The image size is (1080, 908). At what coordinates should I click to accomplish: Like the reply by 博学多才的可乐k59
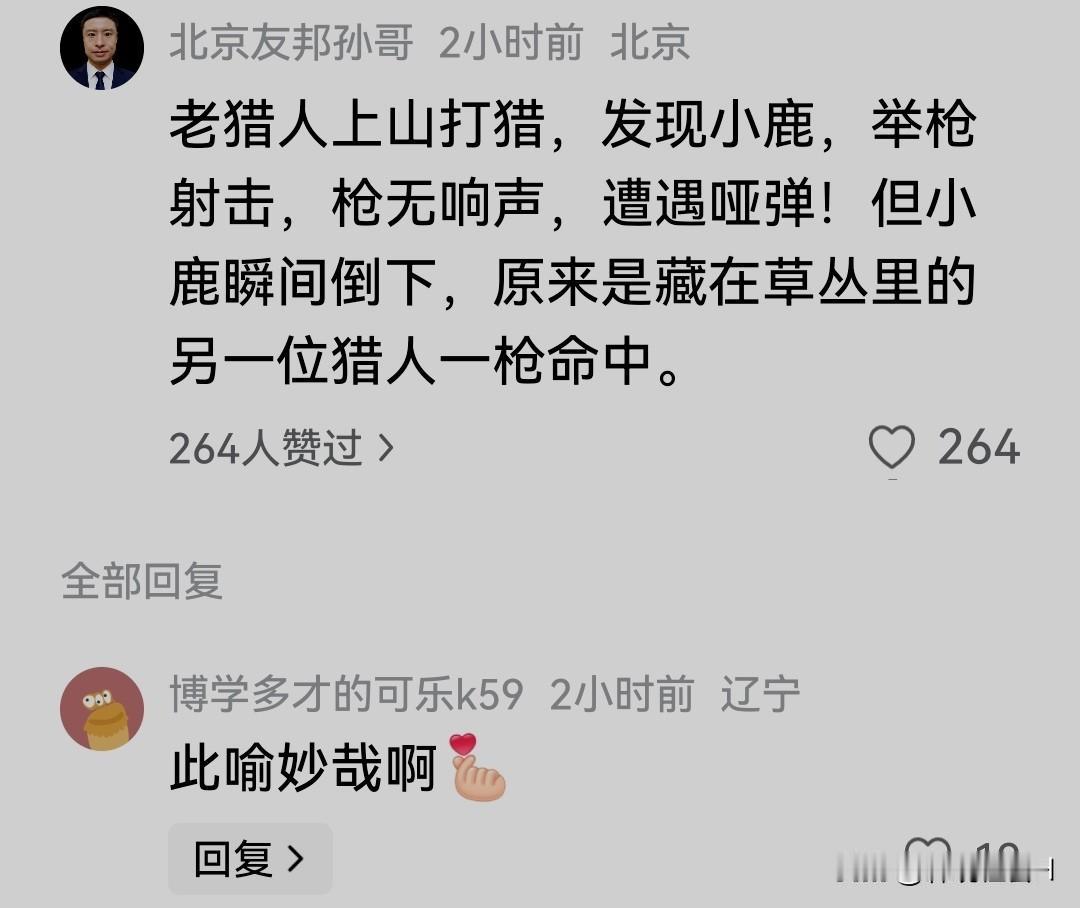[x=928, y=859]
